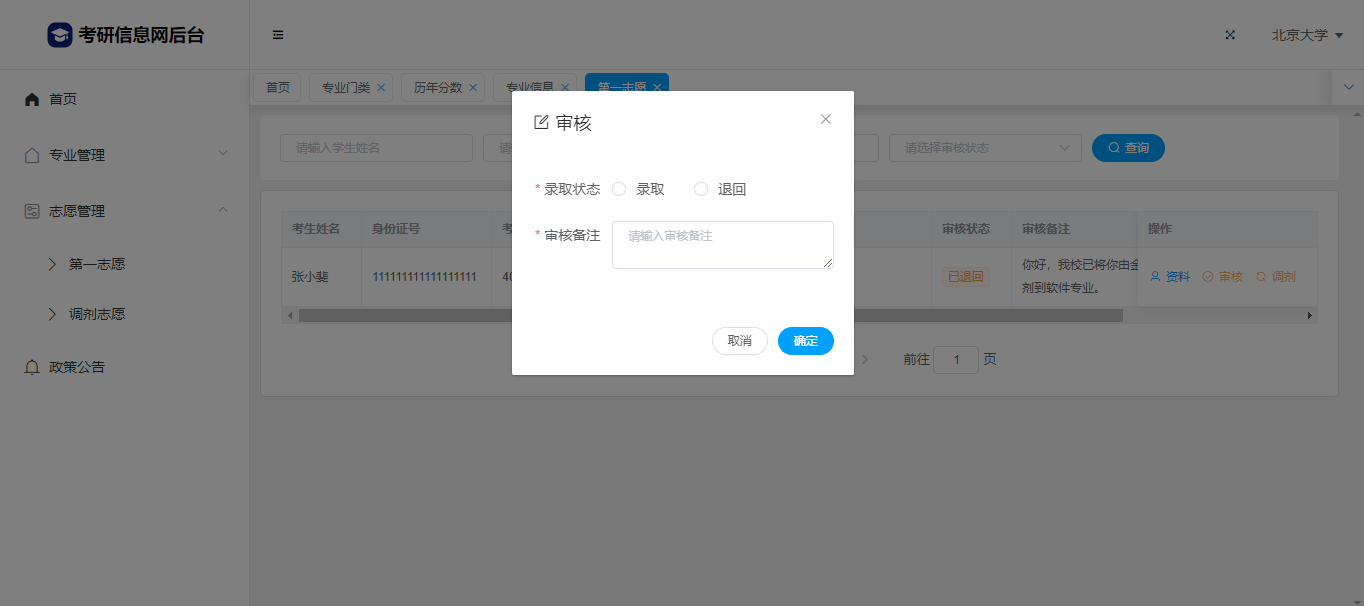Click the 操作 column header
Screen dimensions: 1364x606
1160,229
